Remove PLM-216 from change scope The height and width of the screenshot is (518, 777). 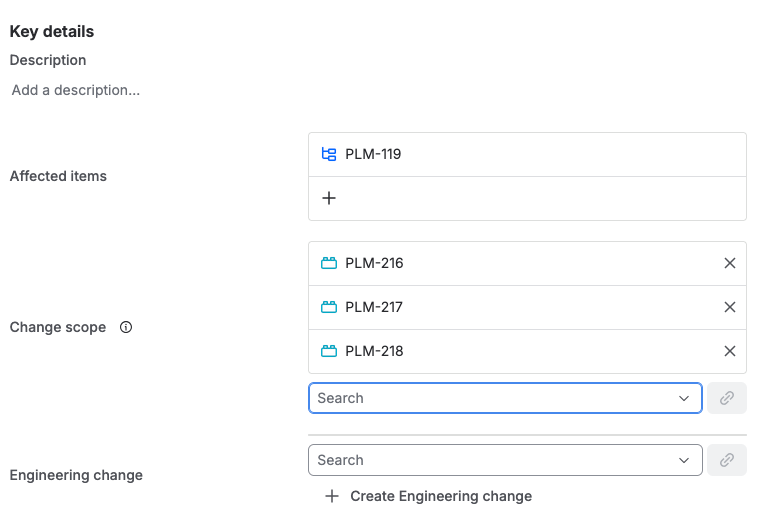(x=729, y=263)
